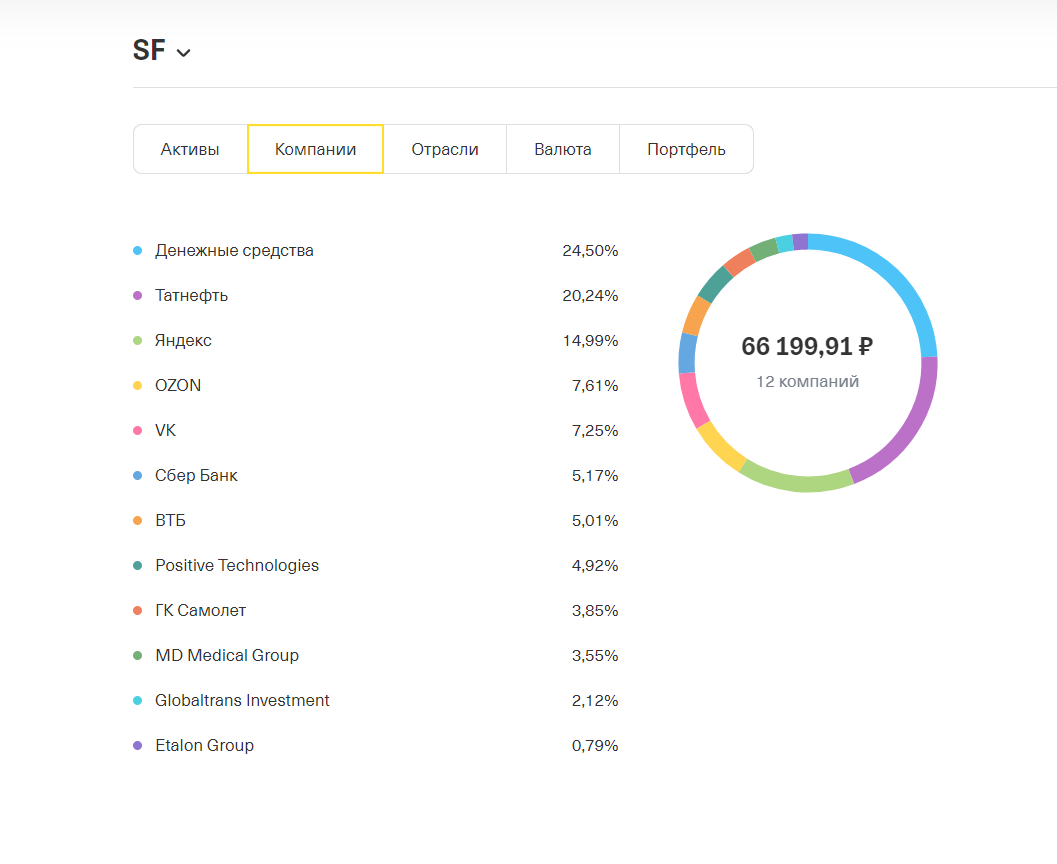1057x864 pixels.
Task: Click the pink dot next to VK
Action: 138,431
